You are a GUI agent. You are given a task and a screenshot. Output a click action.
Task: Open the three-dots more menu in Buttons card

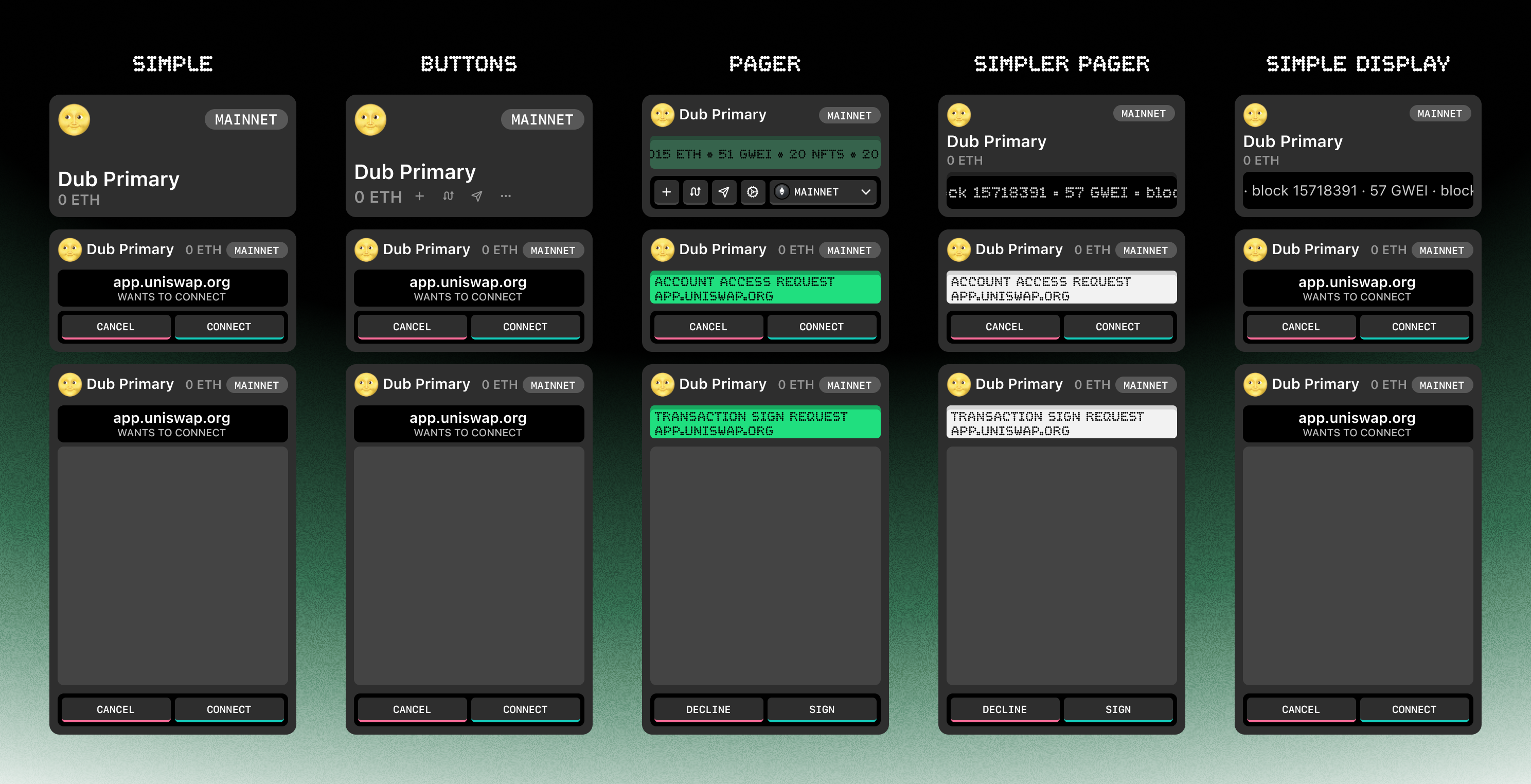point(505,196)
